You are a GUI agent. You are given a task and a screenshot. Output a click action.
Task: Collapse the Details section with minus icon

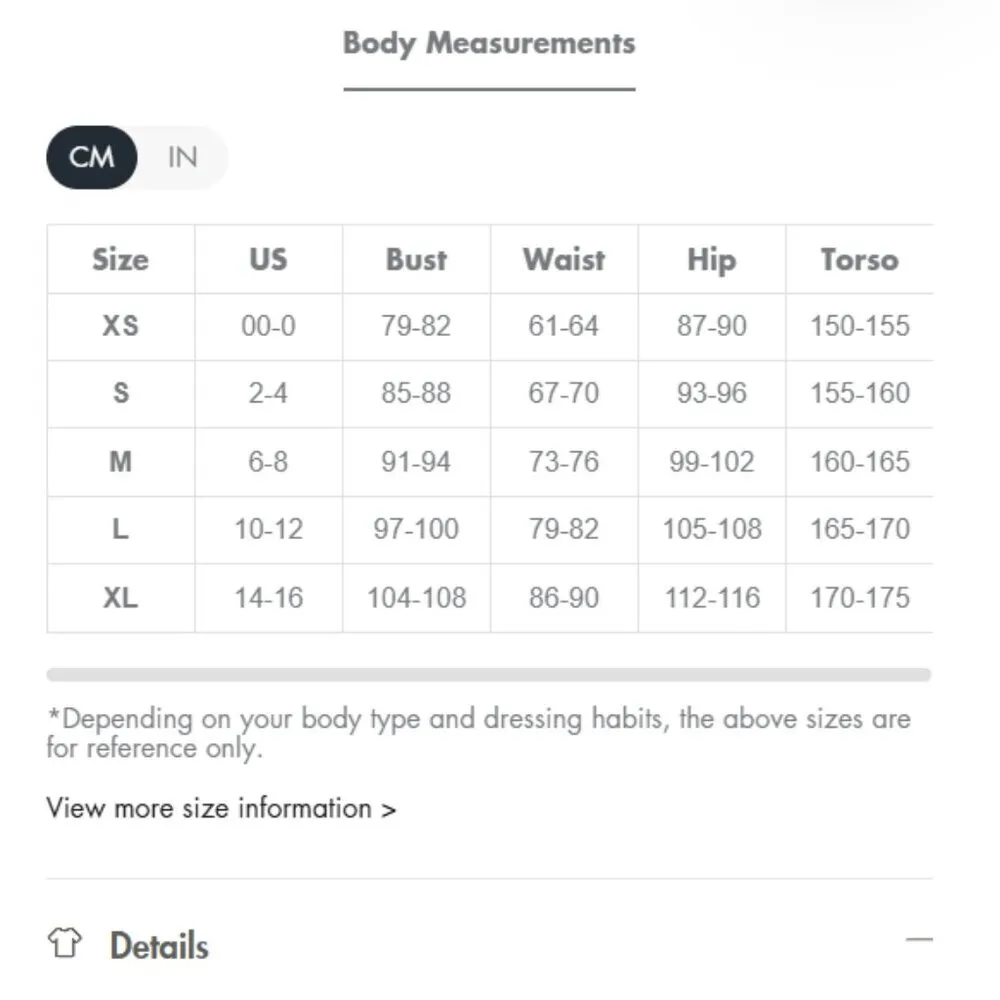tap(918, 941)
